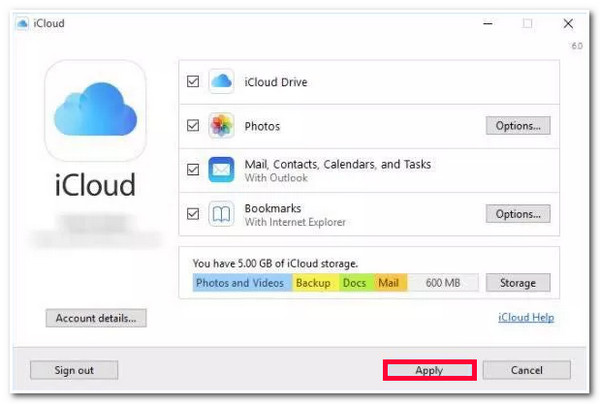The image size is (600, 404).
Task: Cancel the iCloud dialog
Action: (527, 370)
